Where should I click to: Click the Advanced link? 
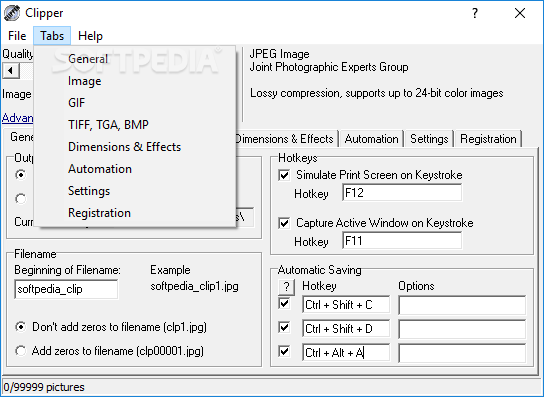(x=18, y=118)
